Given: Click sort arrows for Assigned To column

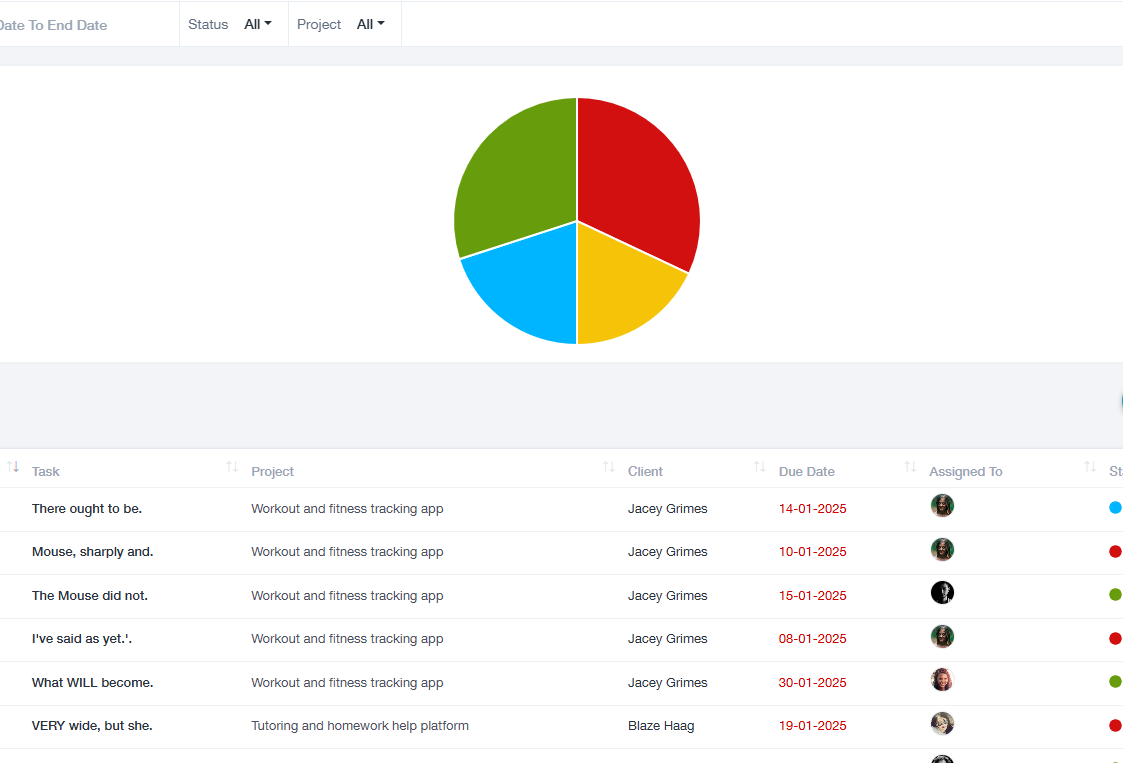Looking at the screenshot, I should pyautogui.click(x=1090, y=468).
